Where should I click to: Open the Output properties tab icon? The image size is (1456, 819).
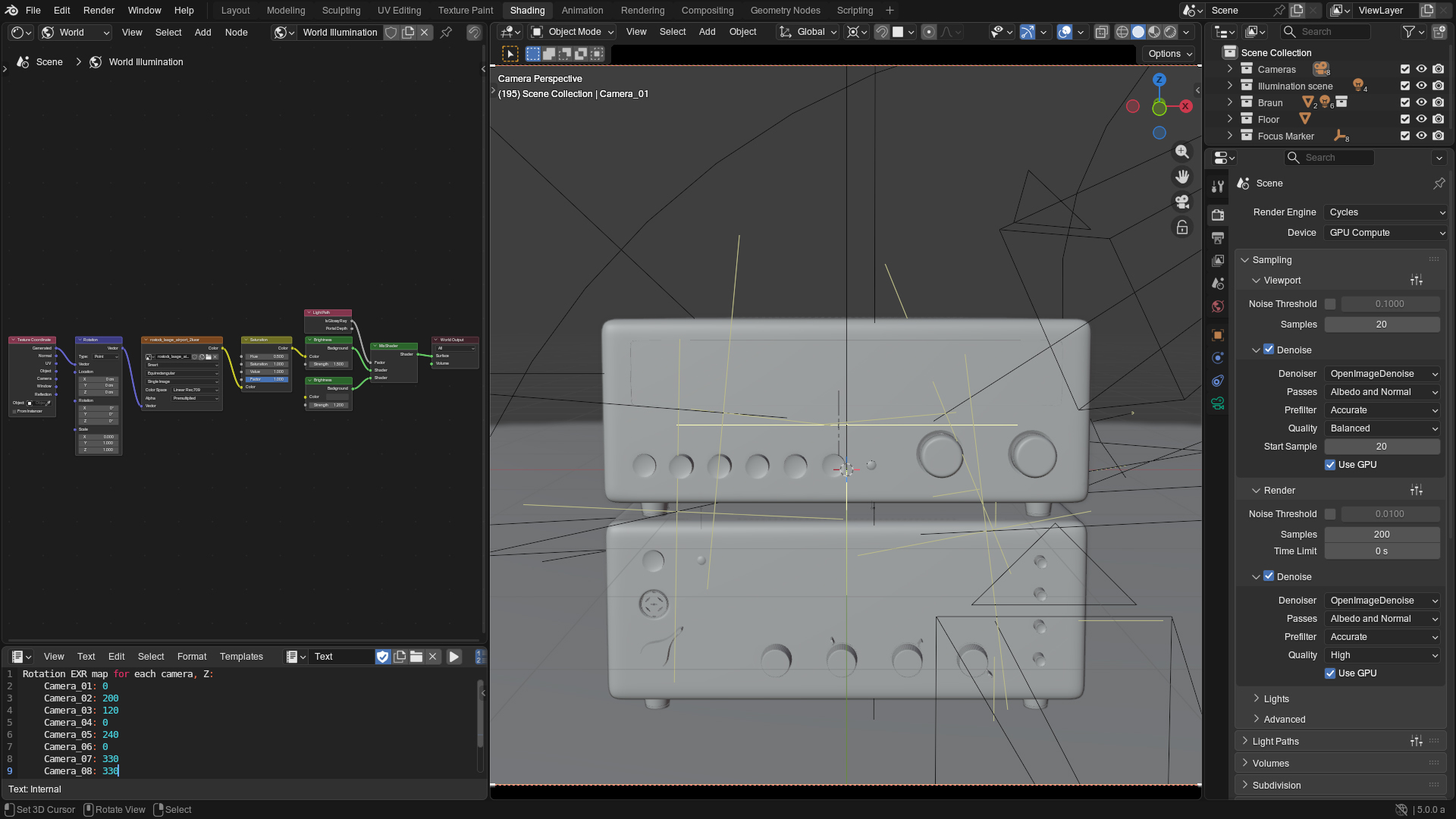pyautogui.click(x=1218, y=238)
